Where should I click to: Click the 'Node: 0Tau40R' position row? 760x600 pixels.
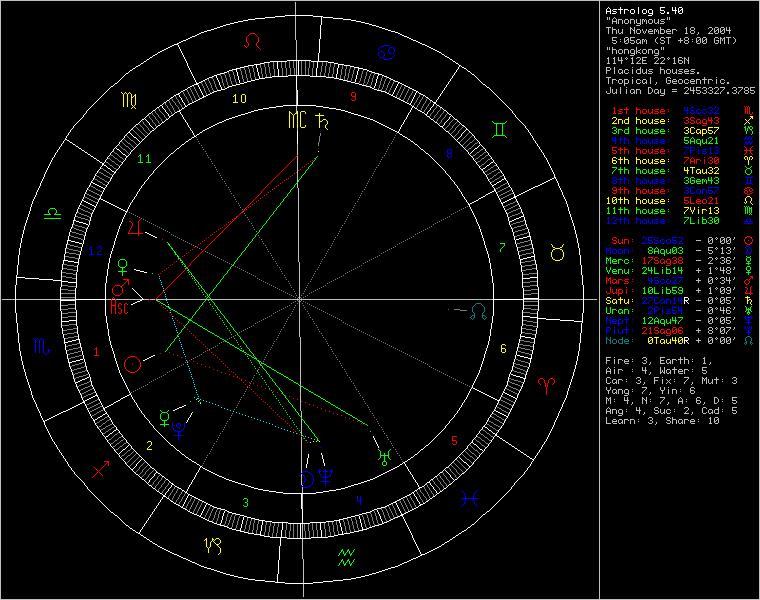click(x=680, y=341)
